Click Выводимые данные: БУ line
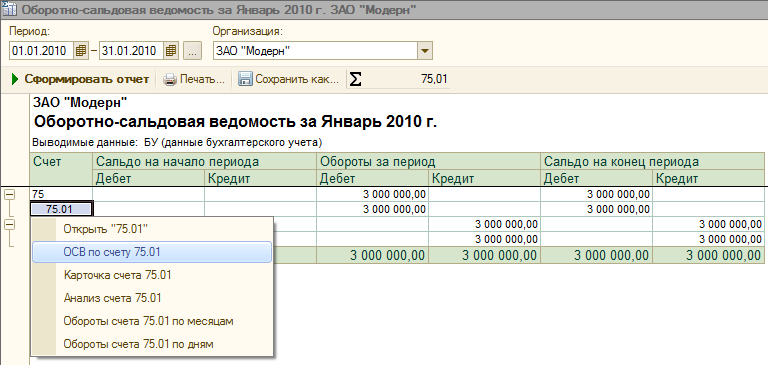The width and height of the screenshot is (768, 365). pos(177,143)
